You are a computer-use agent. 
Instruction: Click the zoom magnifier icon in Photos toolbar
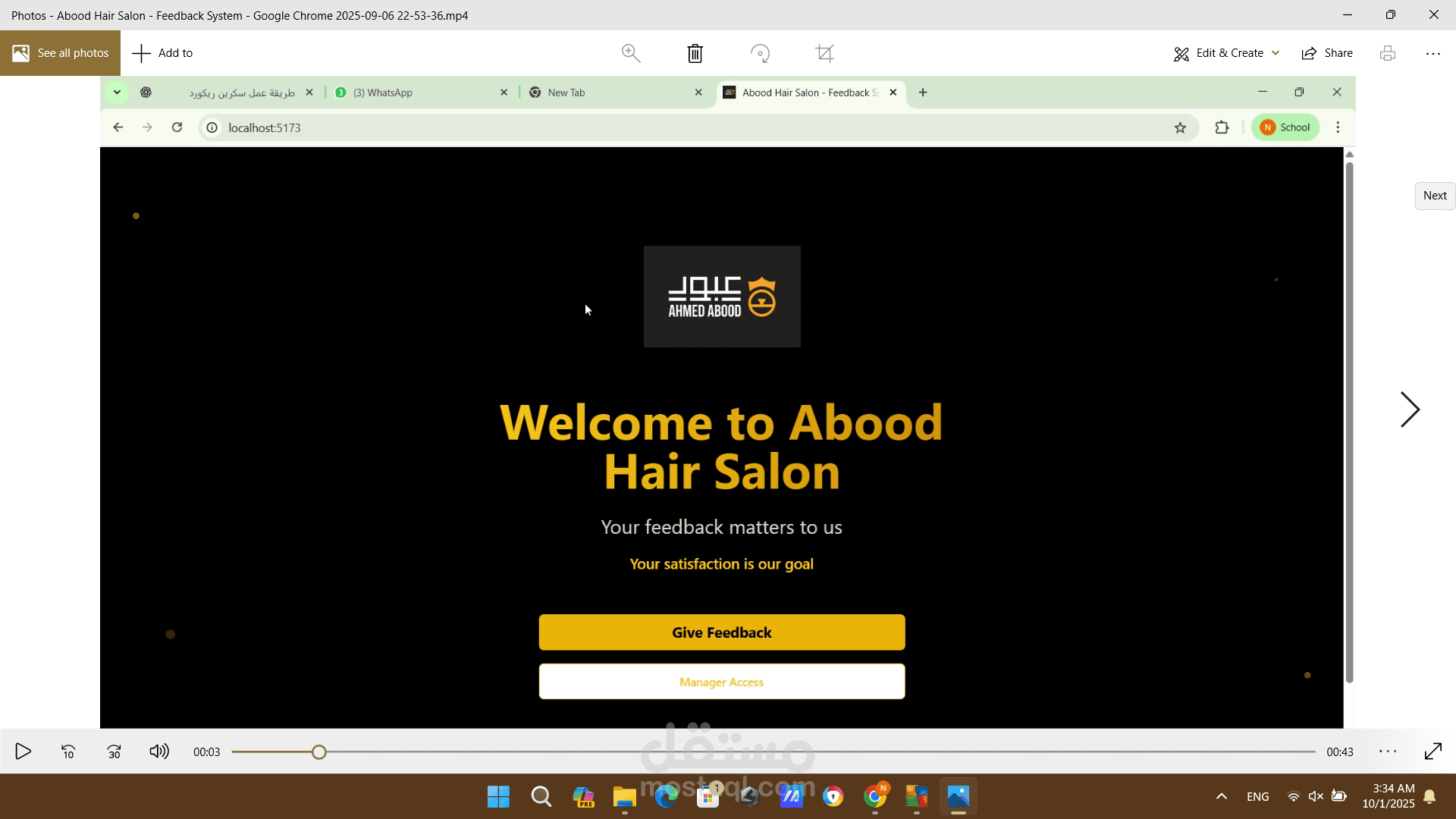[x=631, y=53]
